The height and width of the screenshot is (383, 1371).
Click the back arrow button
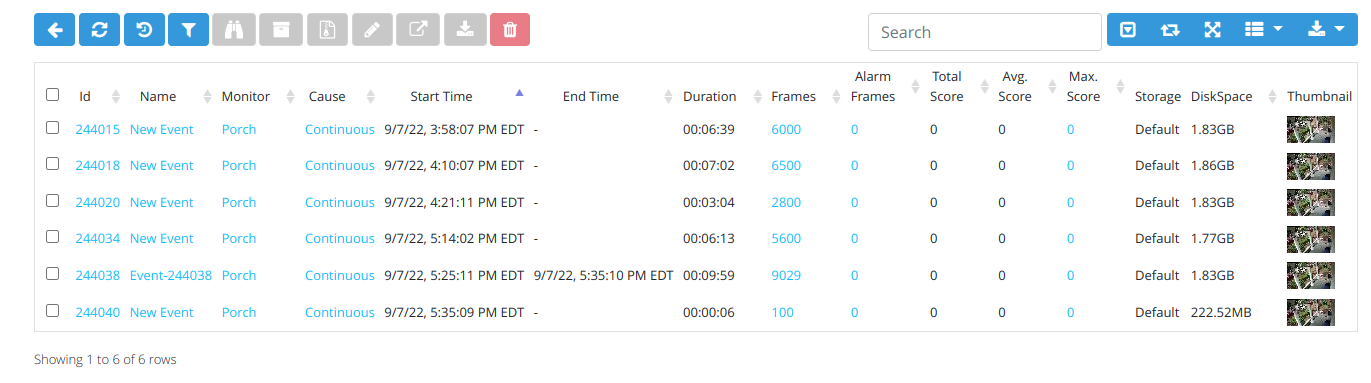pyautogui.click(x=55, y=30)
